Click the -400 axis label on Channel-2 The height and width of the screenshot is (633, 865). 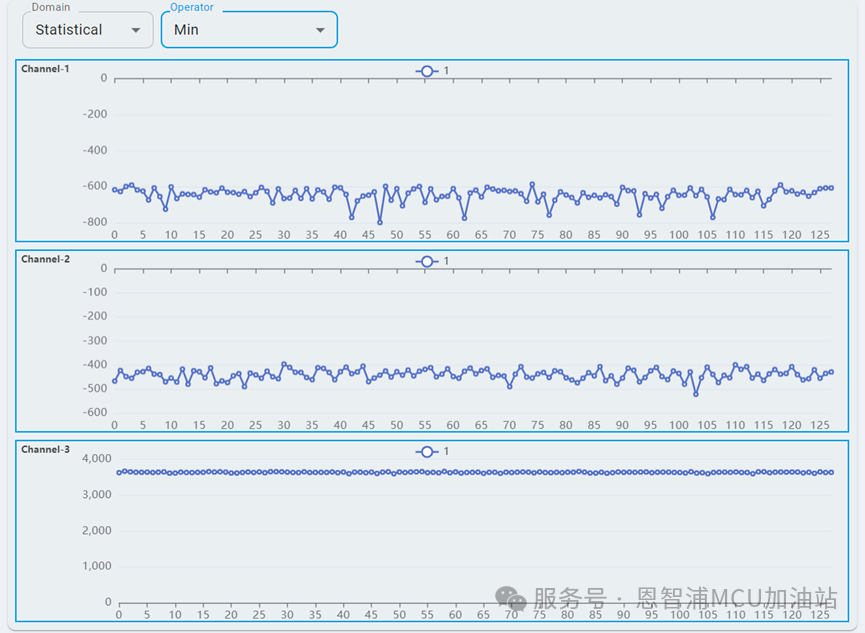pyautogui.click(x=96, y=365)
